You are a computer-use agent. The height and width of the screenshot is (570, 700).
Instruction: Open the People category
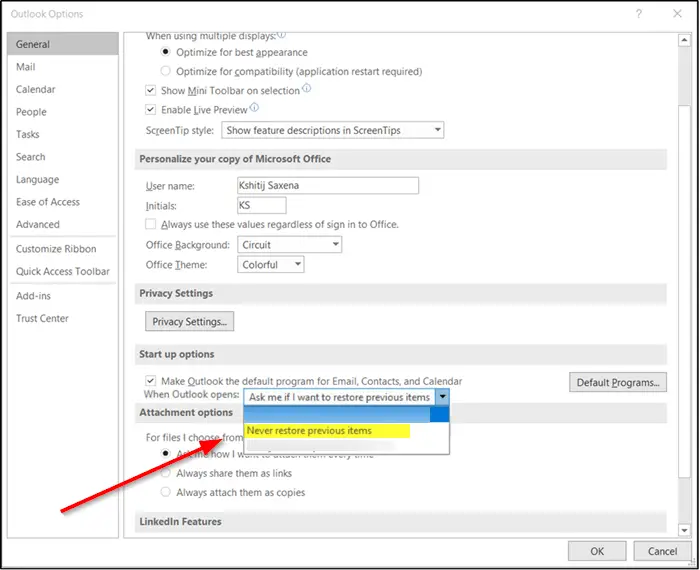tap(63, 112)
